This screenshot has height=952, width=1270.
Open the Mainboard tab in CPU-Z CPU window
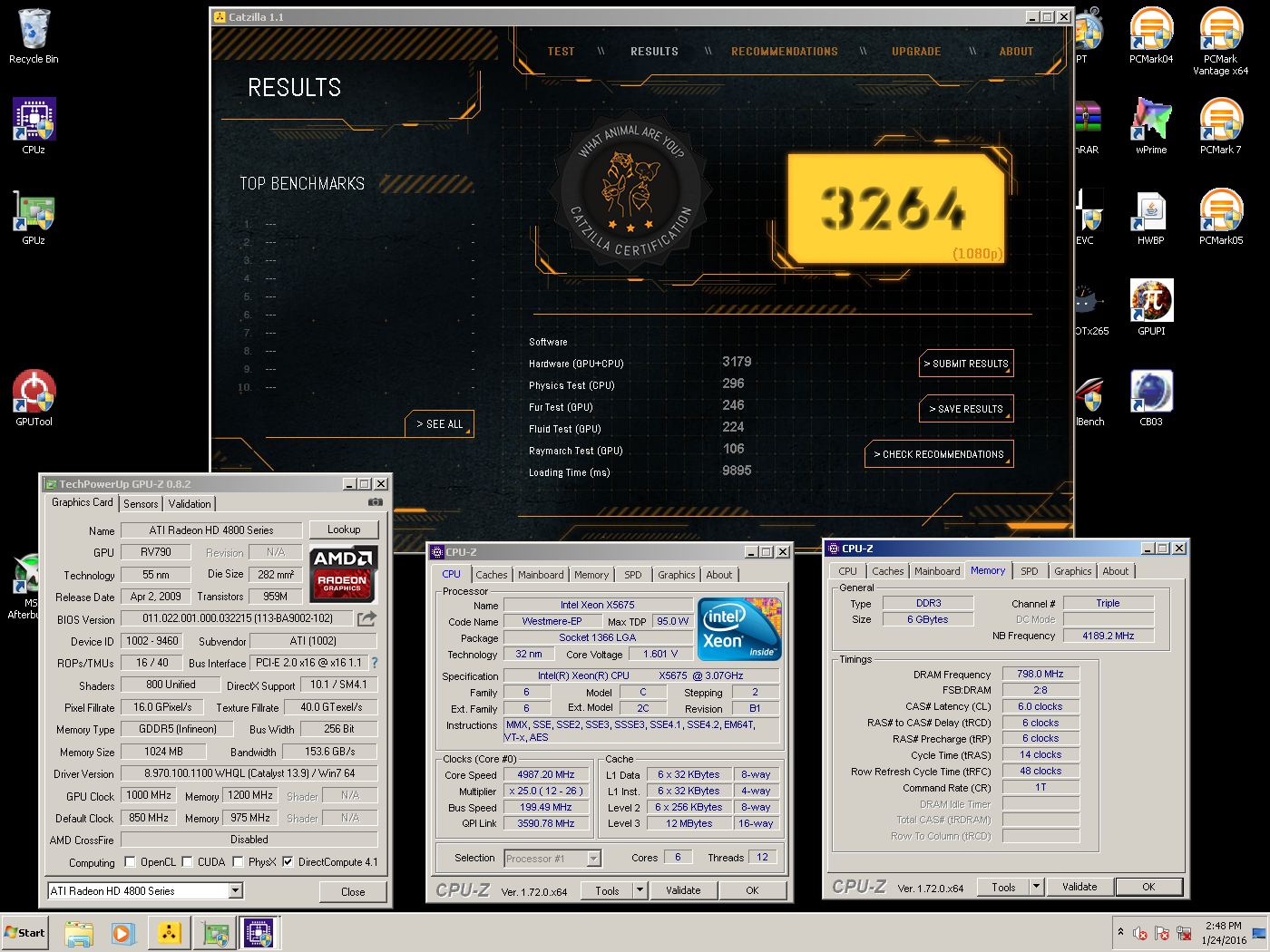click(x=541, y=575)
